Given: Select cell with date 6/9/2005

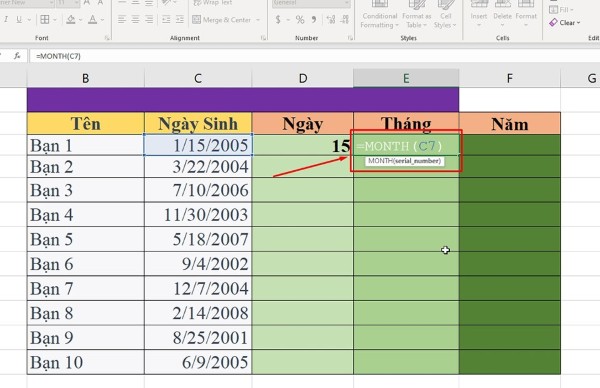Looking at the screenshot, I should [x=198, y=362].
